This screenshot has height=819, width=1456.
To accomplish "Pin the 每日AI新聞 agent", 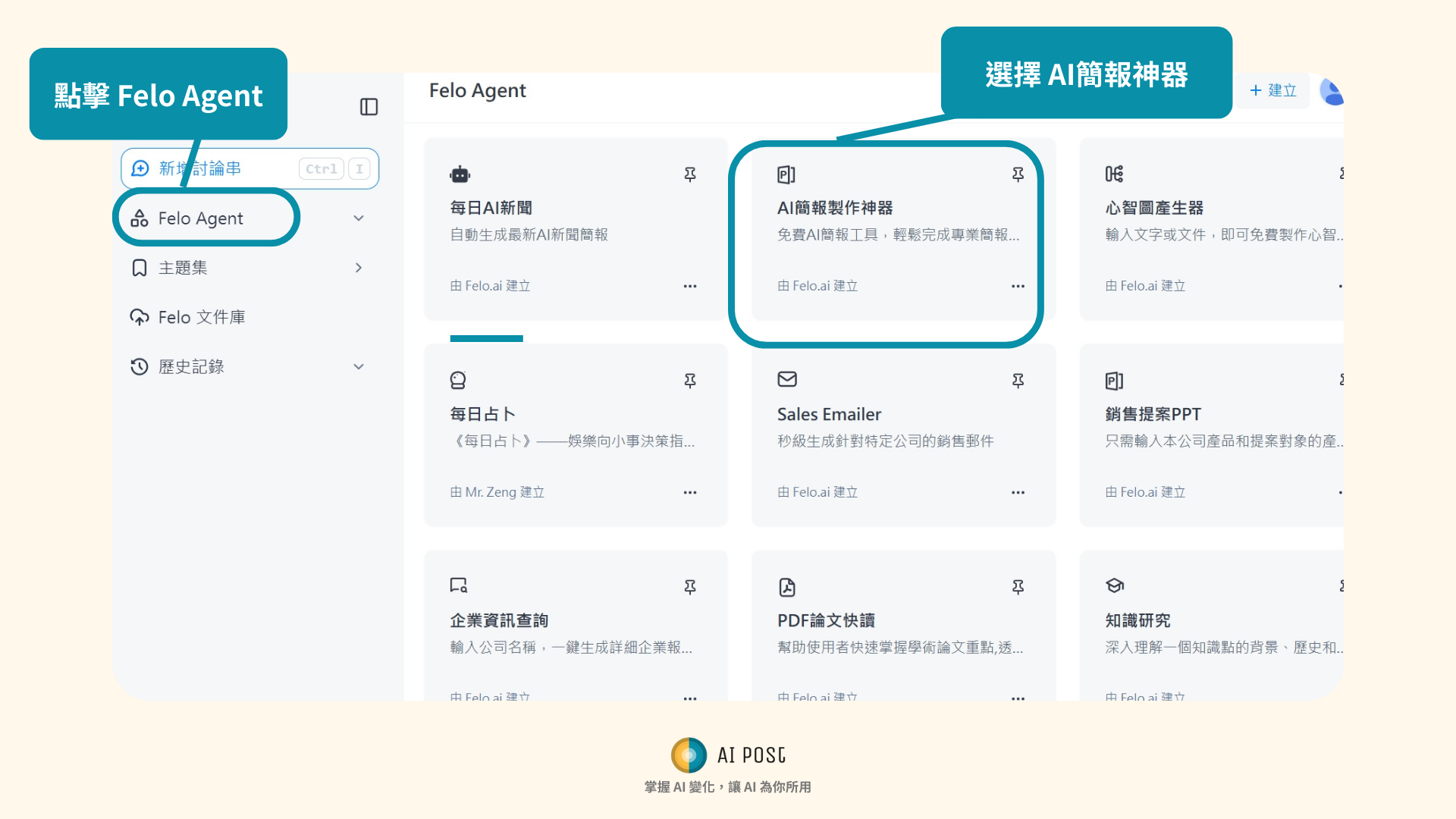I will [690, 175].
